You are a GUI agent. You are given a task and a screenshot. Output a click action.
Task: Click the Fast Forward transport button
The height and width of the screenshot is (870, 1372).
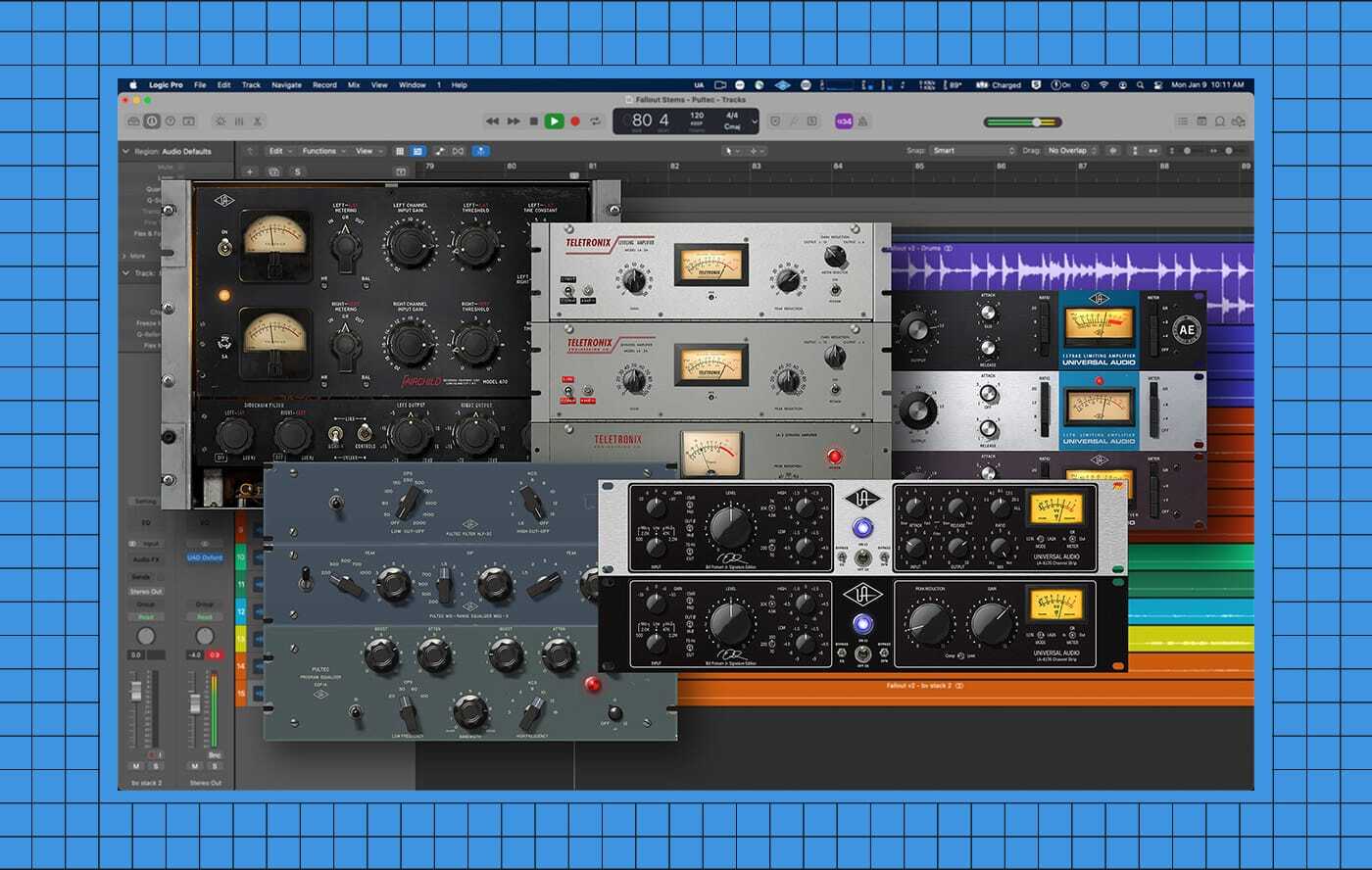click(x=514, y=121)
